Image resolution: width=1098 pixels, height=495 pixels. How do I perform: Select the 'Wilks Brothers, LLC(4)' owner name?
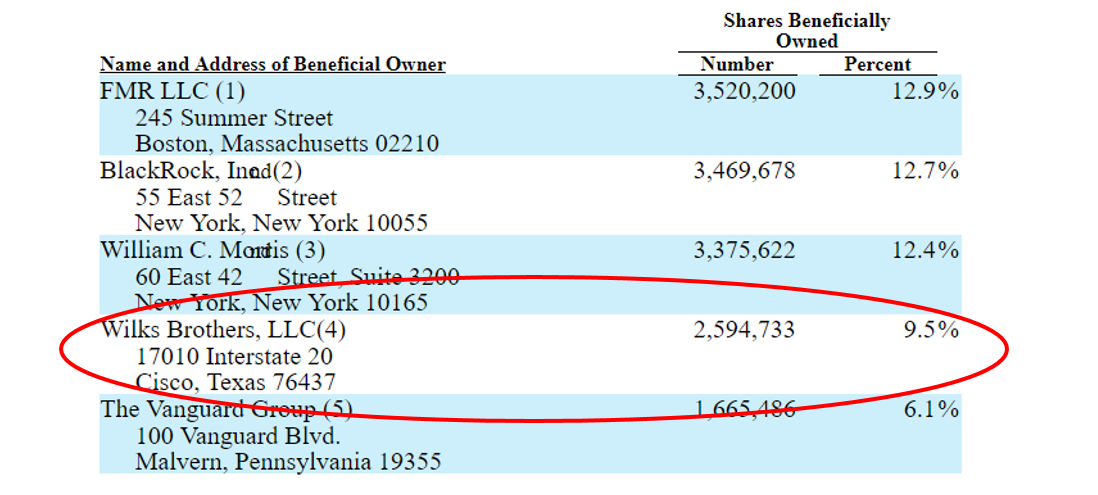tap(223, 330)
